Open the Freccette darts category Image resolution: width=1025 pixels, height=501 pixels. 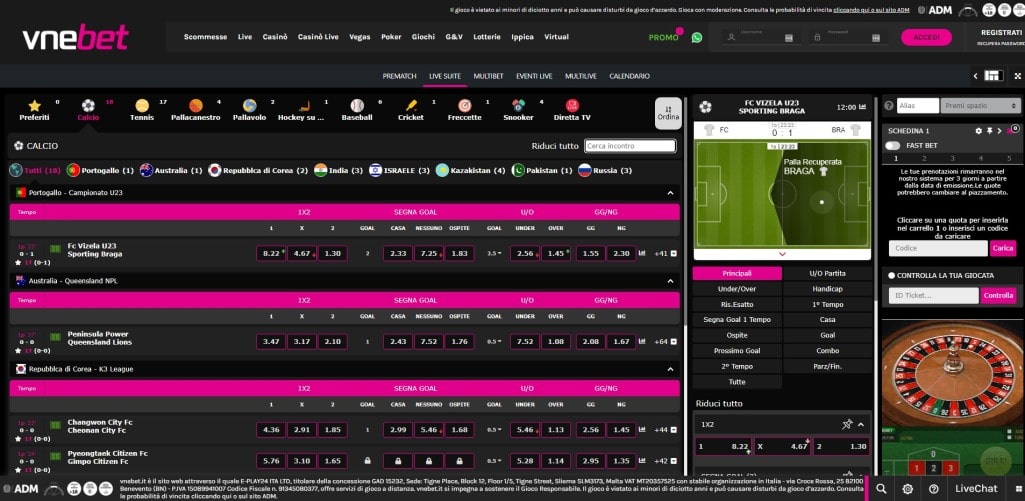pos(464,106)
